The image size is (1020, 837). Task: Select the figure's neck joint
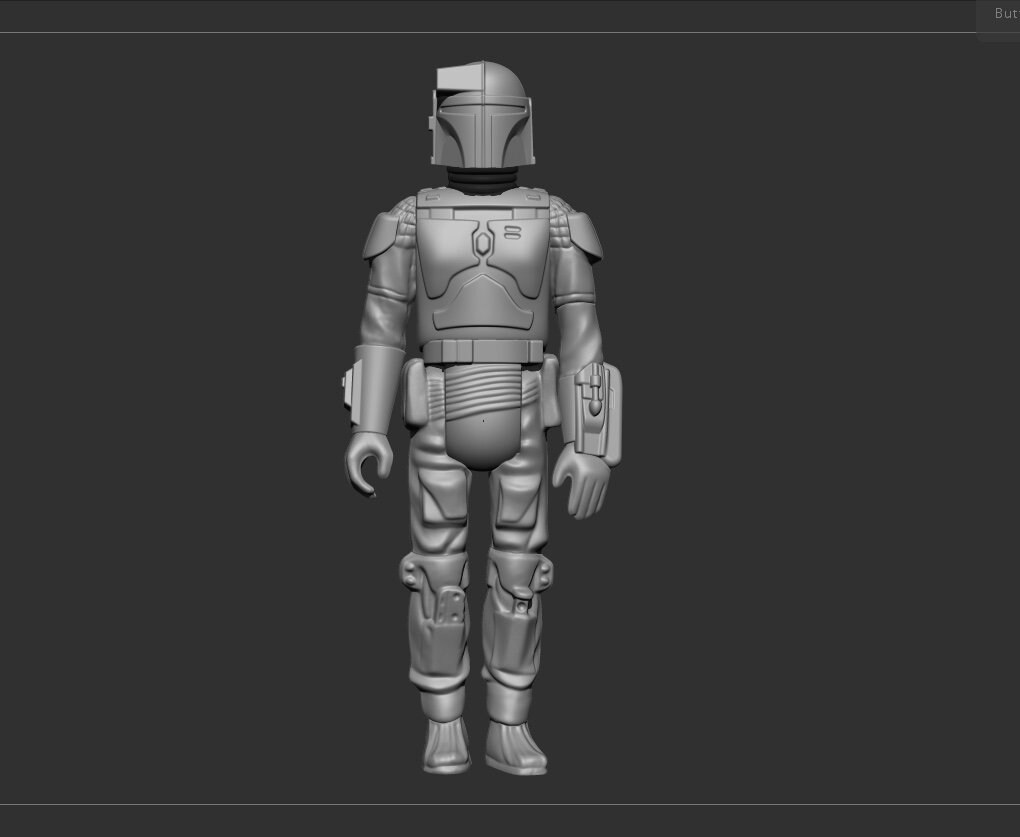pos(480,178)
